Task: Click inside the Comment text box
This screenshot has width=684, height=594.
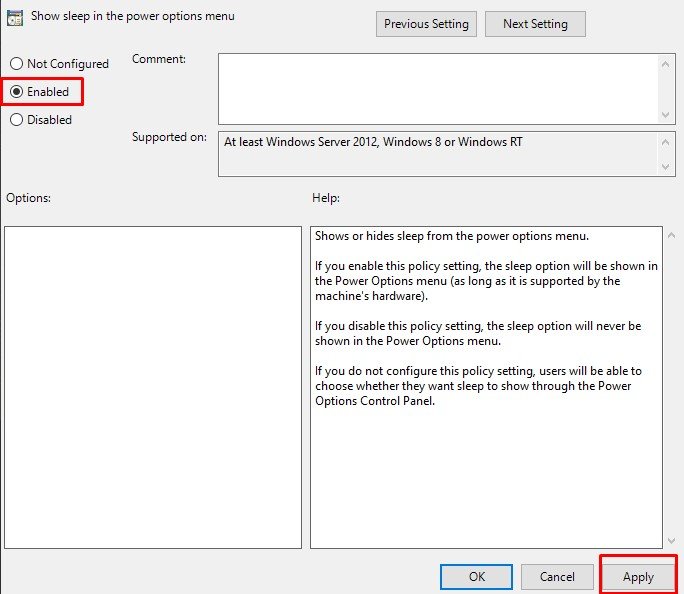Action: click(x=438, y=89)
